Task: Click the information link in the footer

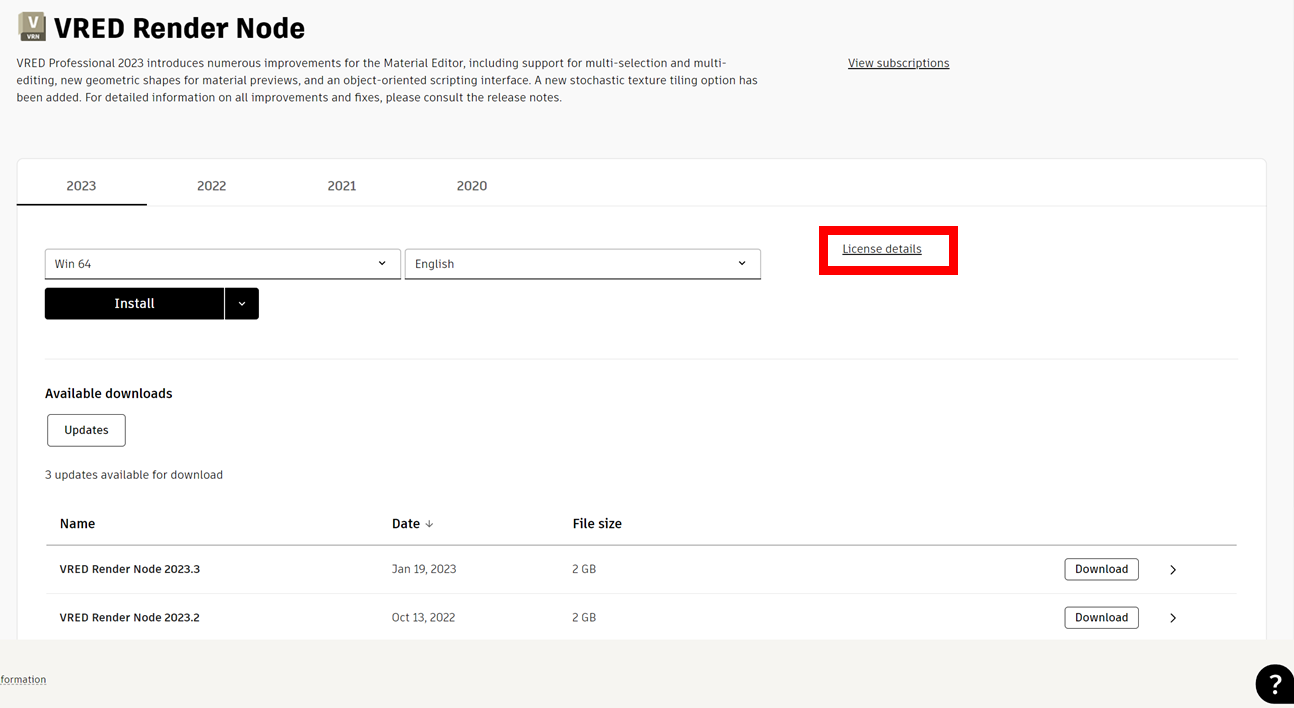Action: coord(23,679)
